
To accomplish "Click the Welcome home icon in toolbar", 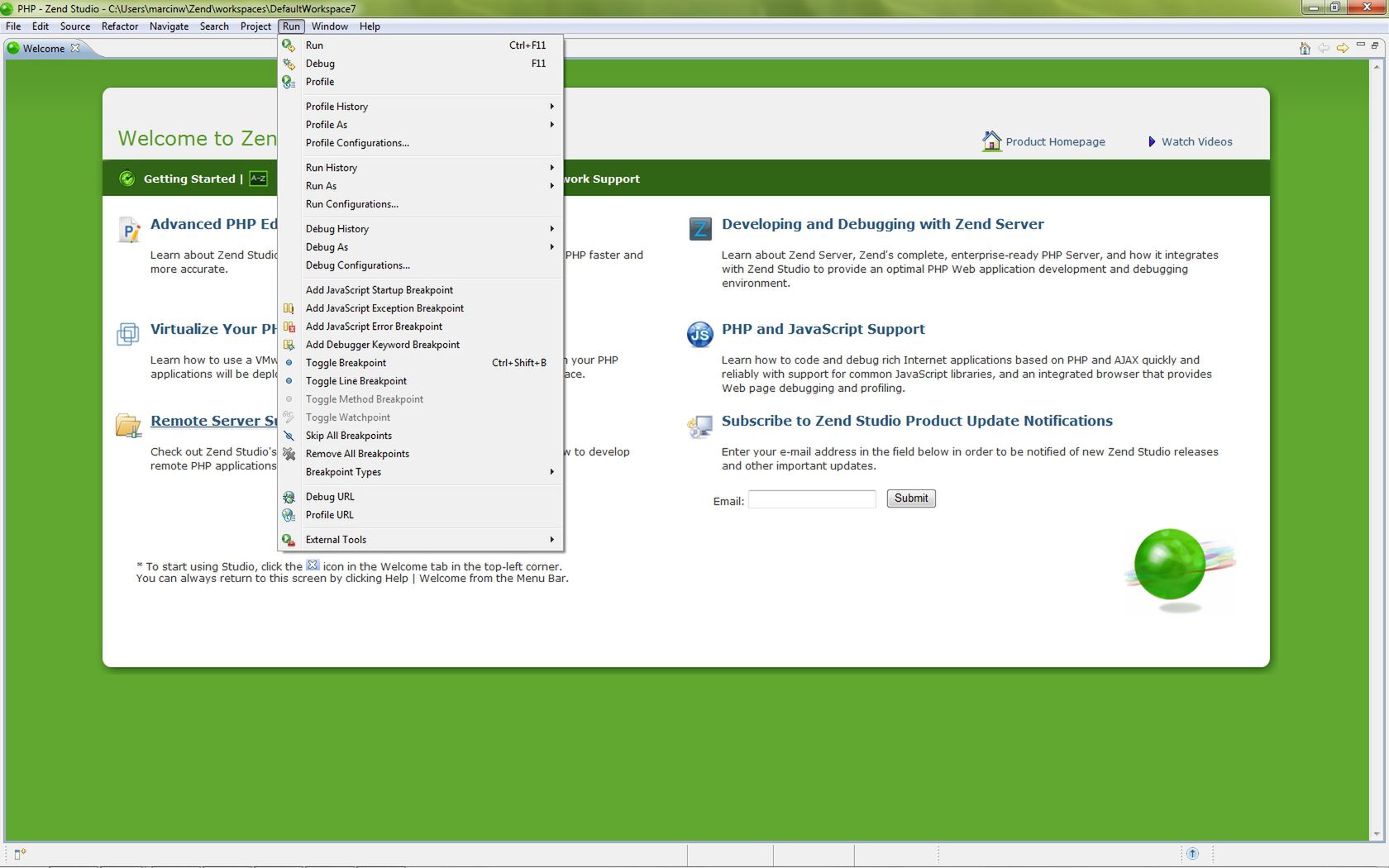I will 1305,48.
